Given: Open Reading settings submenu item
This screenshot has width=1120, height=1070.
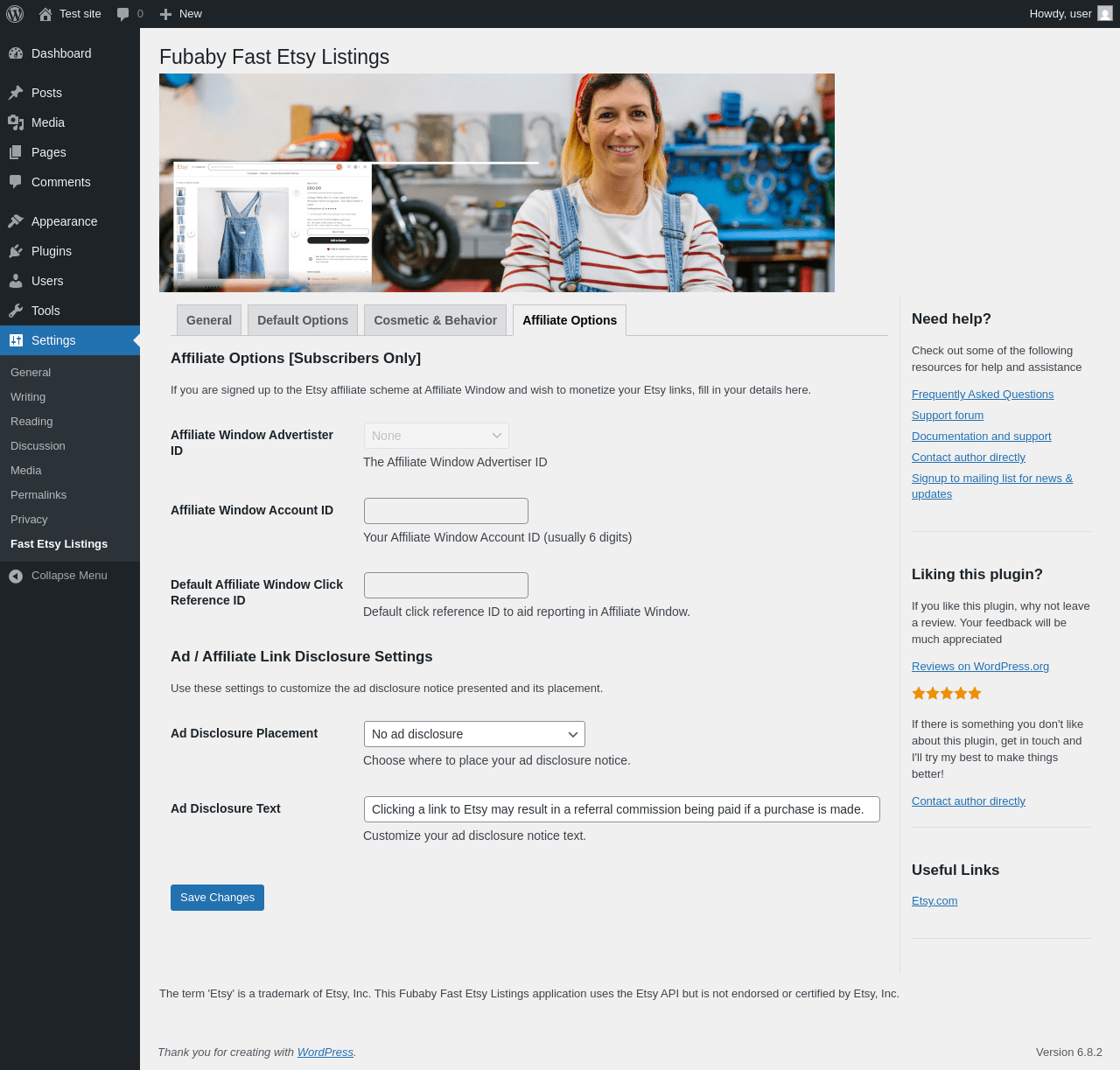Looking at the screenshot, I should [x=31, y=422].
